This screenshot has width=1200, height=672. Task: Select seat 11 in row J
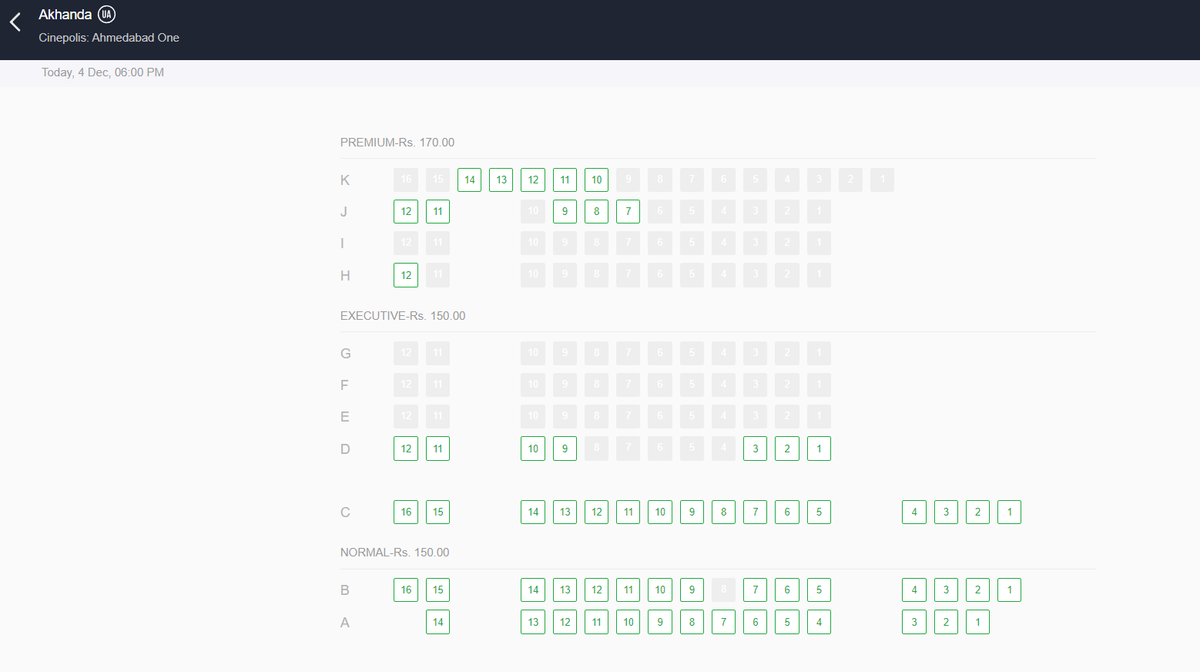tap(438, 211)
